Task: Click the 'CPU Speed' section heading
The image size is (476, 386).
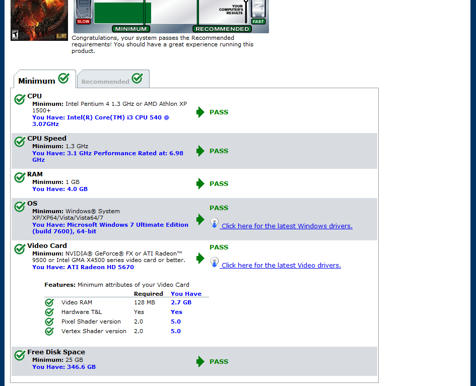Action: [x=47, y=138]
